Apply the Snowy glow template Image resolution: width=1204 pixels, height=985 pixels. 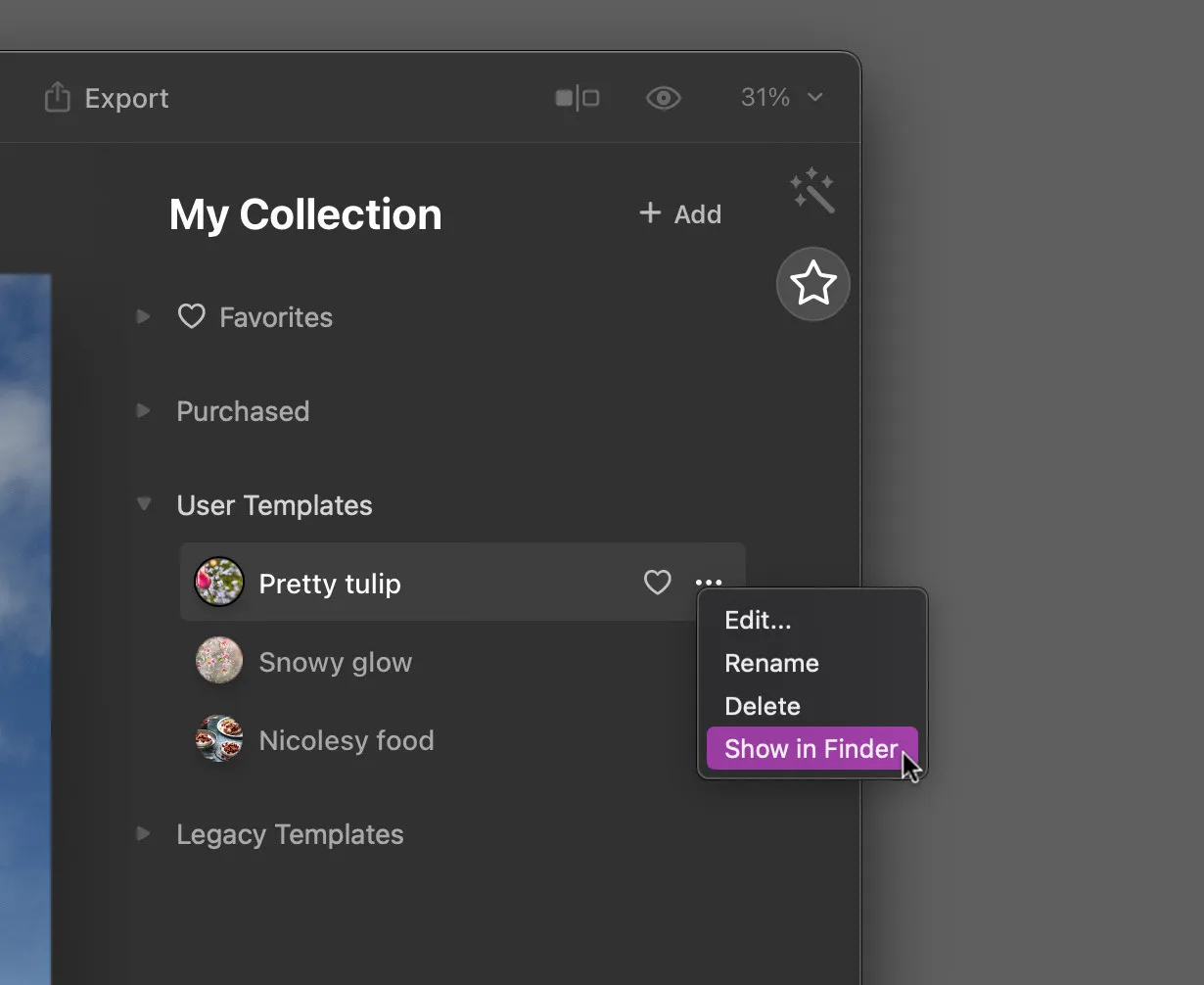(x=335, y=663)
